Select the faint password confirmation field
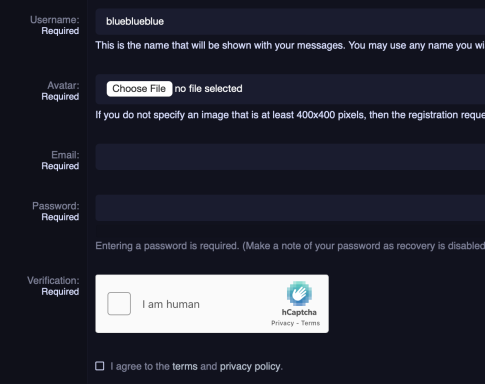Image resolution: width=485 pixels, height=384 pixels. 290,230
